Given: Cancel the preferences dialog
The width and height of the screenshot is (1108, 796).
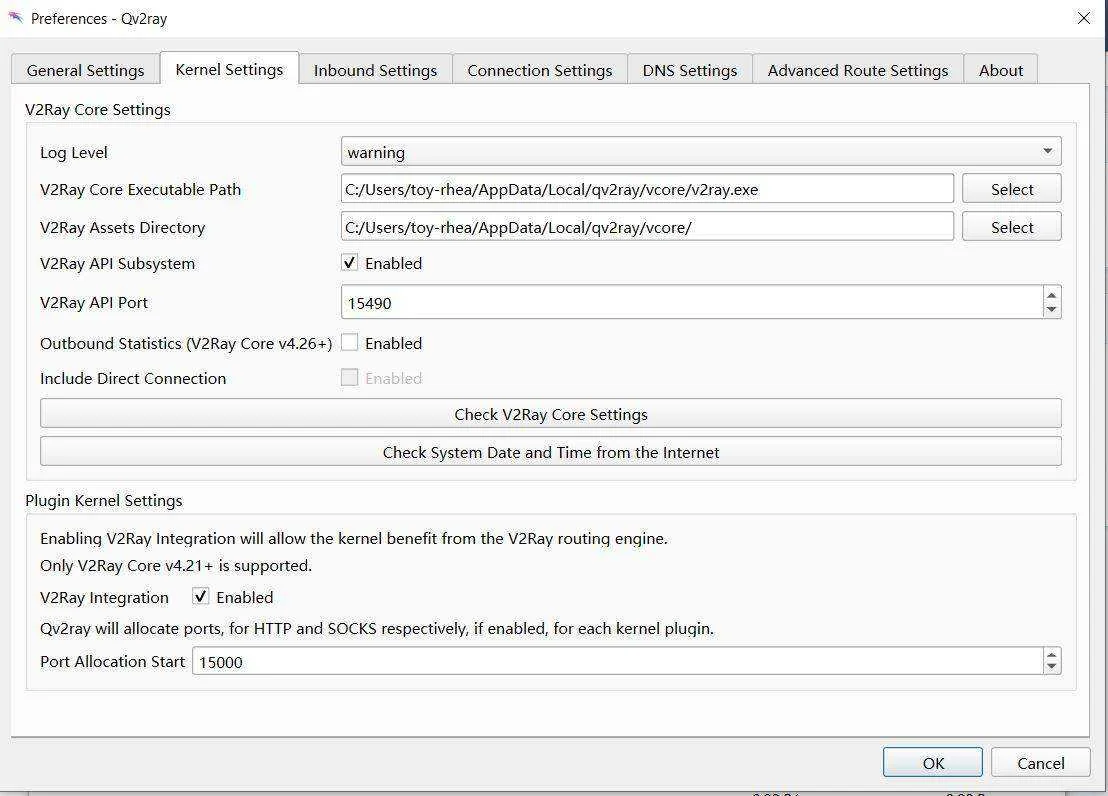Looking at the screenshot, I should (1040, 763).
